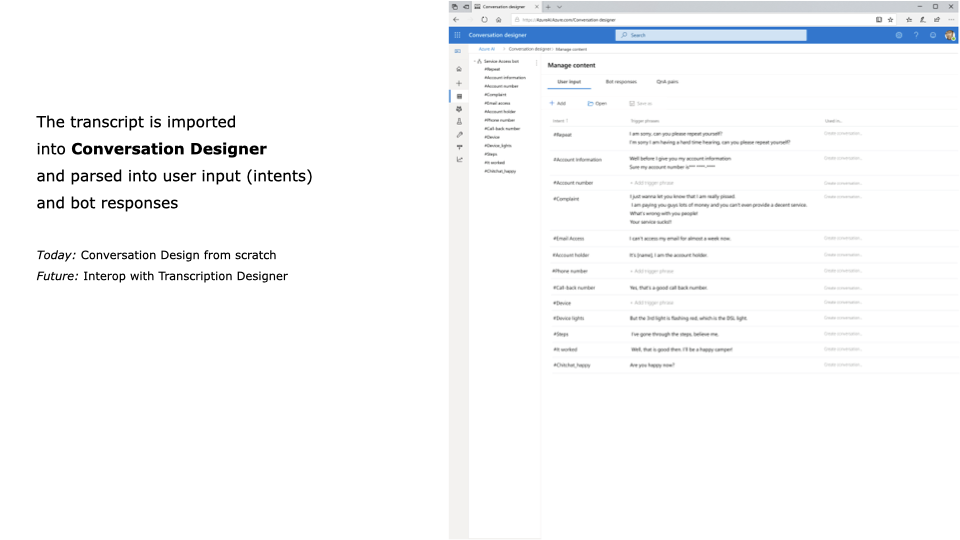Open Service Access bot tree more options
960x540 pixels.
pyautogui.click(x=536, y=62)
